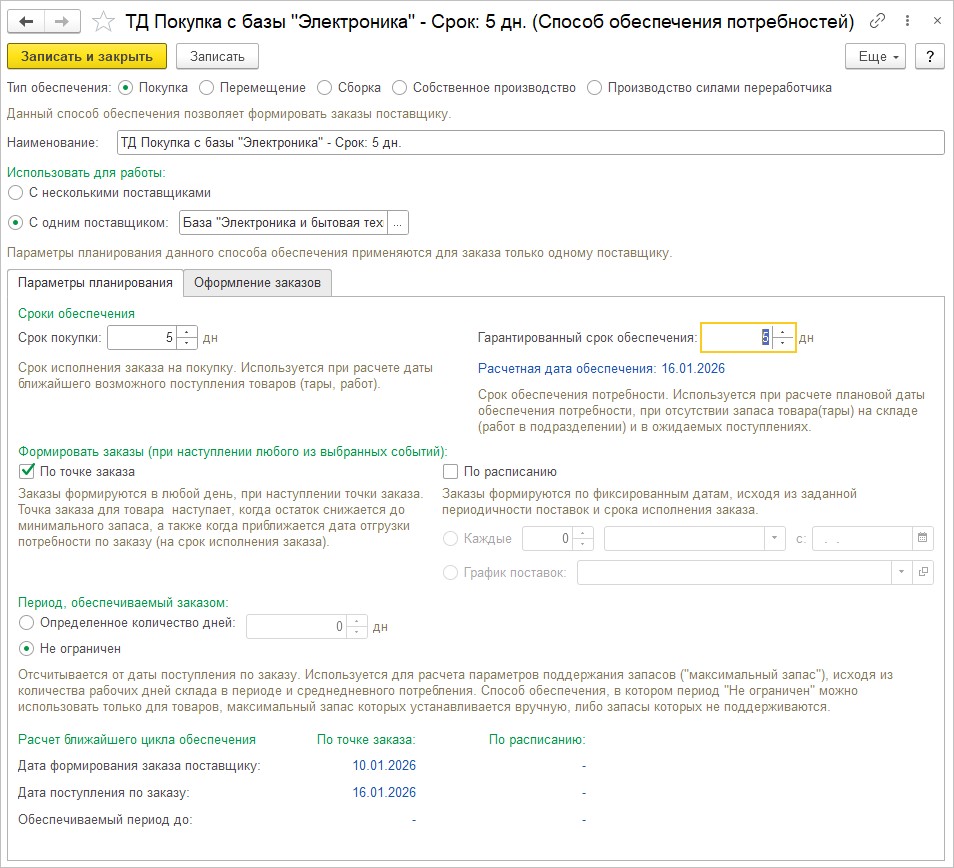This screenshot has height=868, width=954.
Task: Add form to favorites with star icon
Action: pos(102,21)
